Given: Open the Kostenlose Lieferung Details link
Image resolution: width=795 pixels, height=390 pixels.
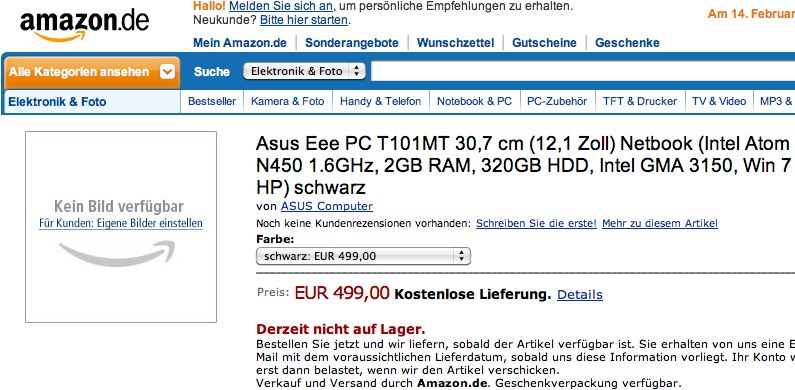Looking at the screenshot, I should pos(580,295).
